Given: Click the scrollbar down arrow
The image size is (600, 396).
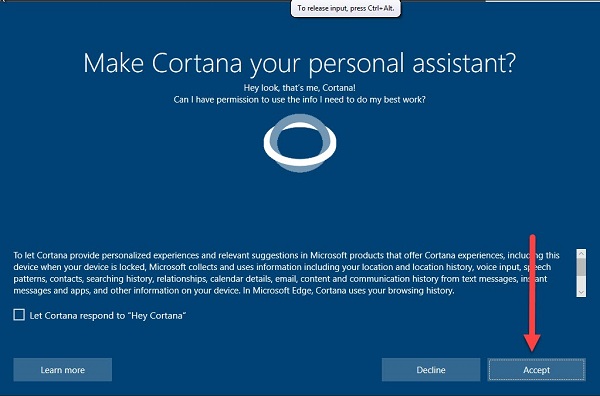Looking at the screenshot, I should (581, 292).
